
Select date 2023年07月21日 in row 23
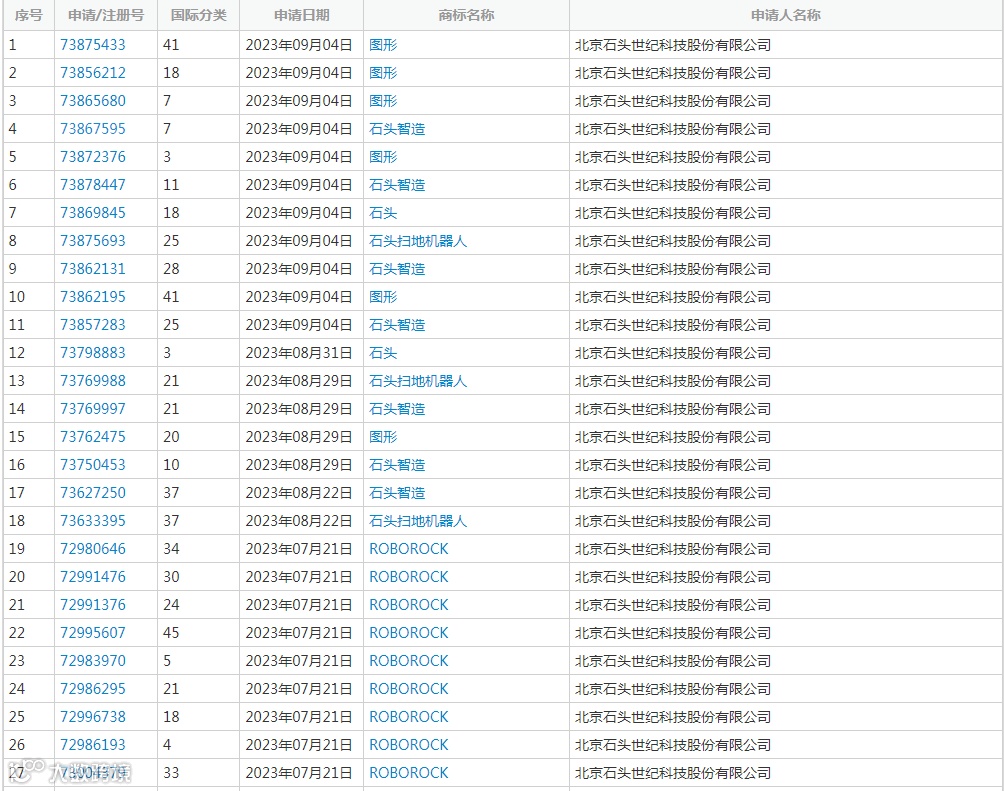click(x=299, y=661)
